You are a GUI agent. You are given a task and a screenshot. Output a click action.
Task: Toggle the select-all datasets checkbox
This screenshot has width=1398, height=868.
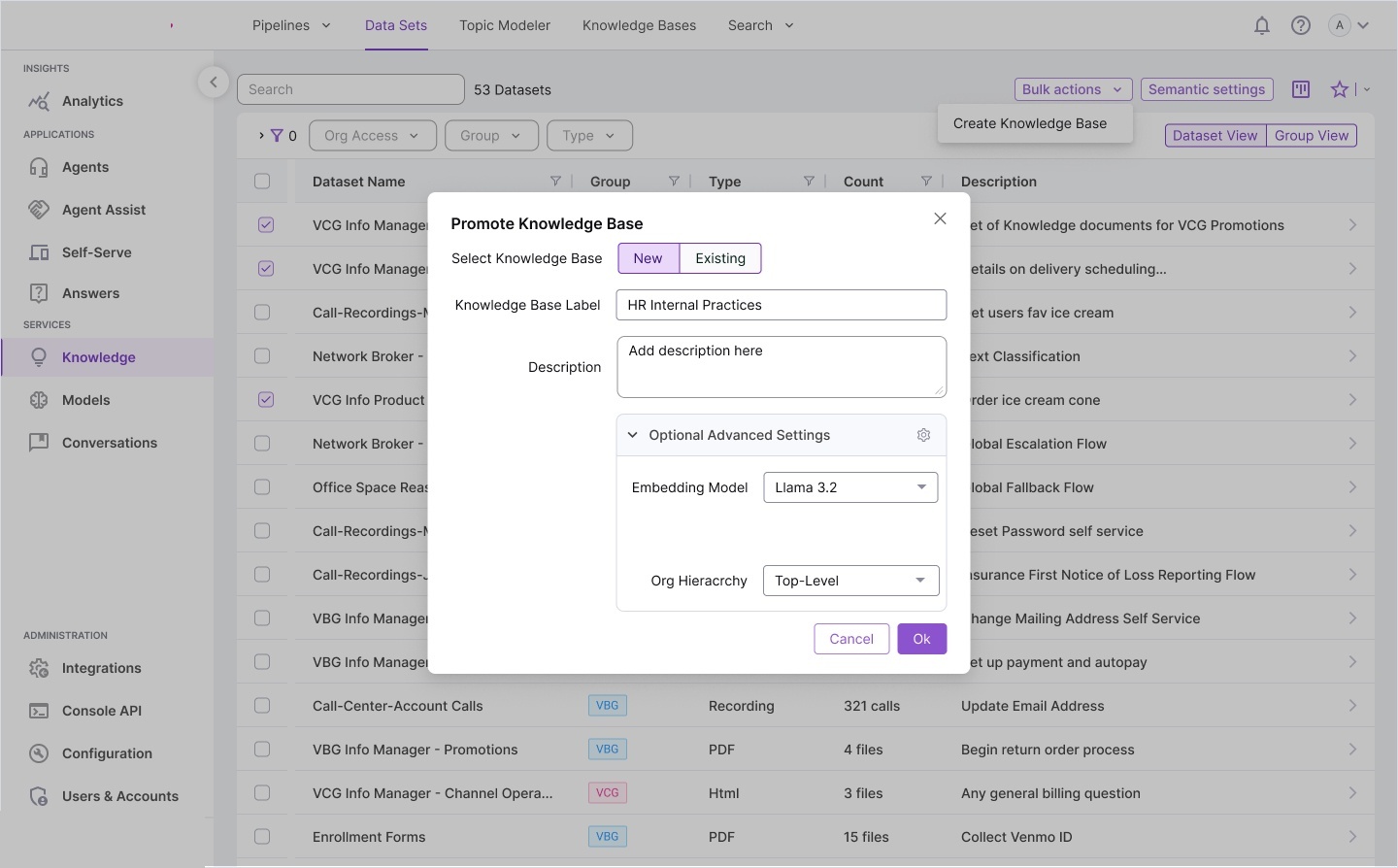pyautogui.click(x=262, y=182)
